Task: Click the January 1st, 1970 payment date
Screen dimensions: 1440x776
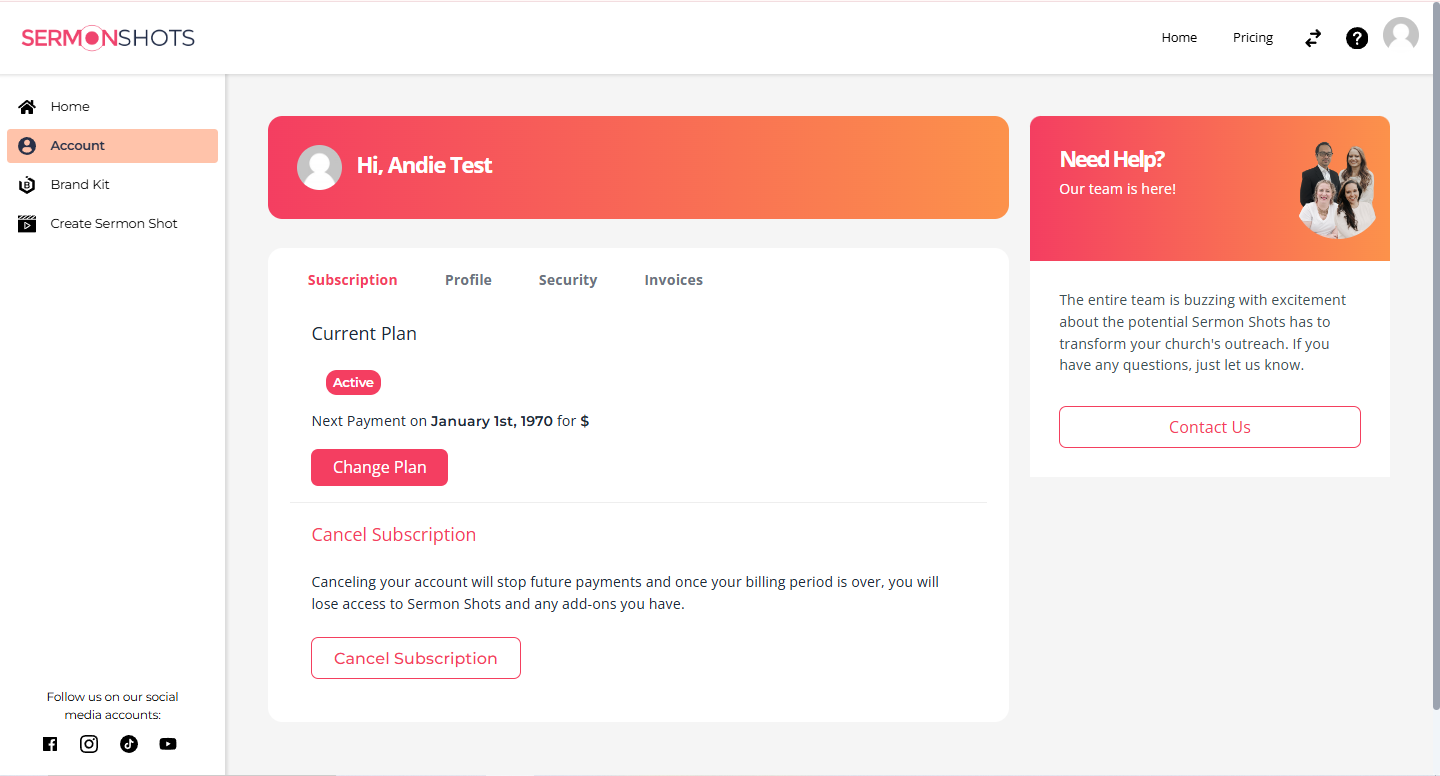Action: (x=492, y=421)
